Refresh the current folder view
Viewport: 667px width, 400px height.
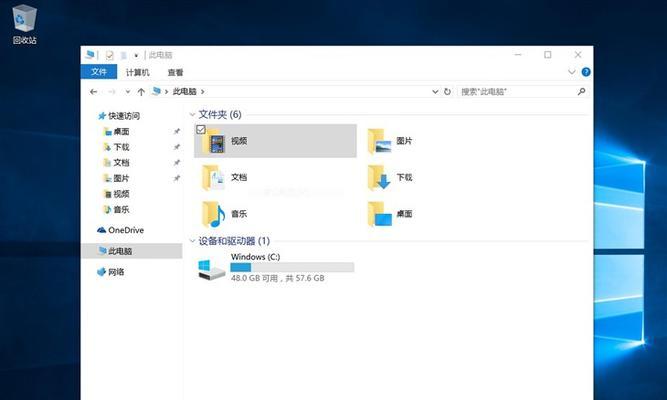[447, 91]
